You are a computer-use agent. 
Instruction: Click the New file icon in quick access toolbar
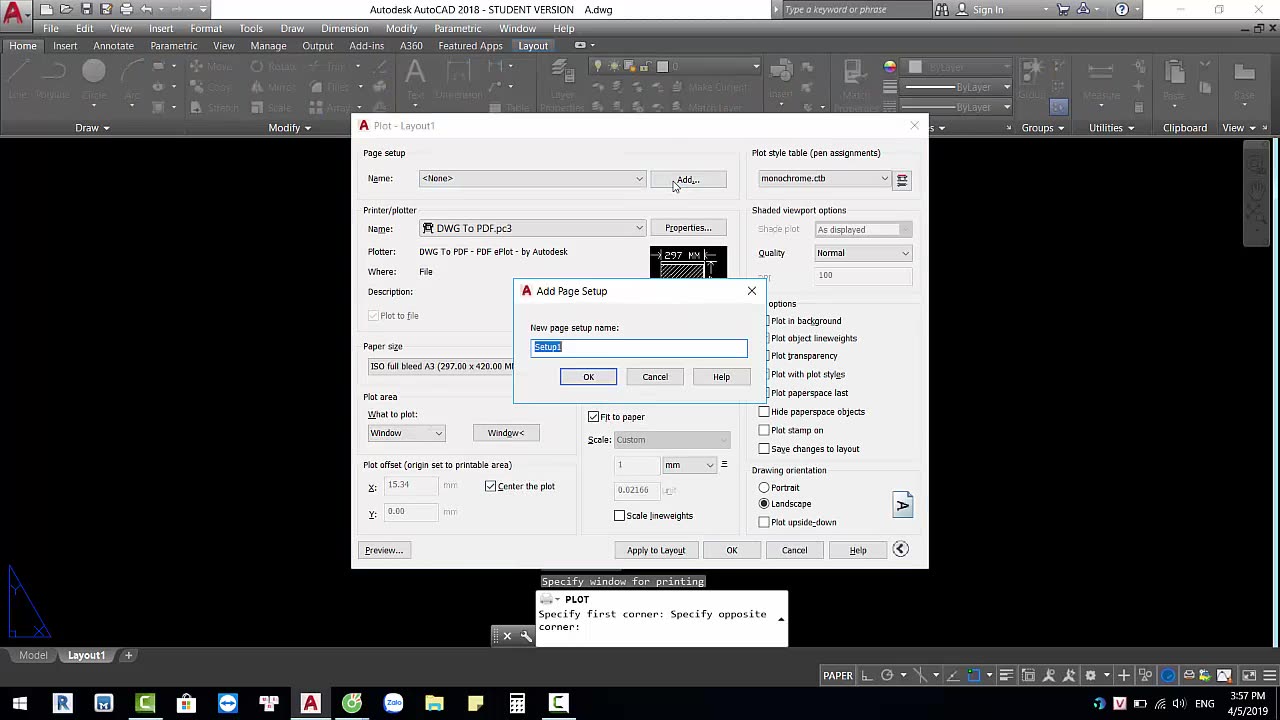click(47, 9)
